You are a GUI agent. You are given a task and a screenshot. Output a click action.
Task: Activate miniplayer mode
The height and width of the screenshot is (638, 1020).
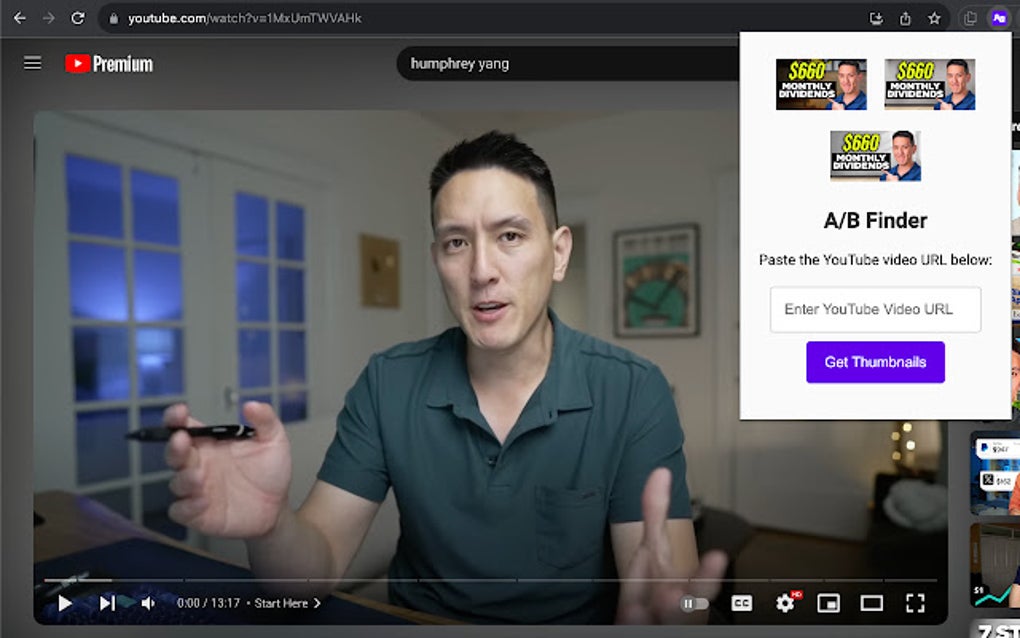(x=828, y=603)
